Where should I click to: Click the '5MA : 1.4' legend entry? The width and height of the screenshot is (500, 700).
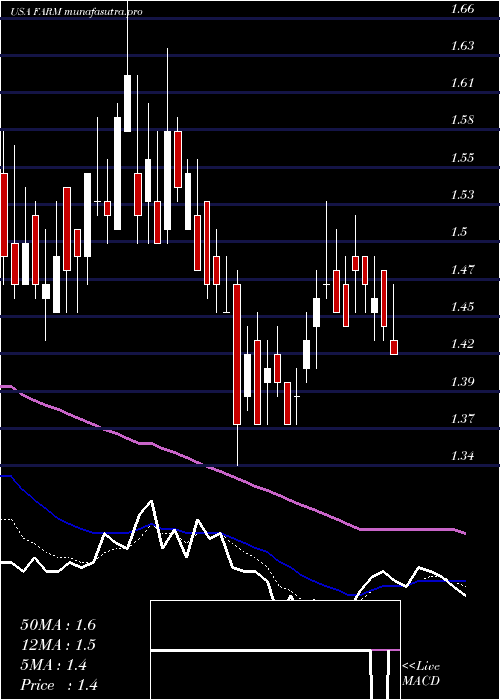pyautogui.click(x=54, y=665)
